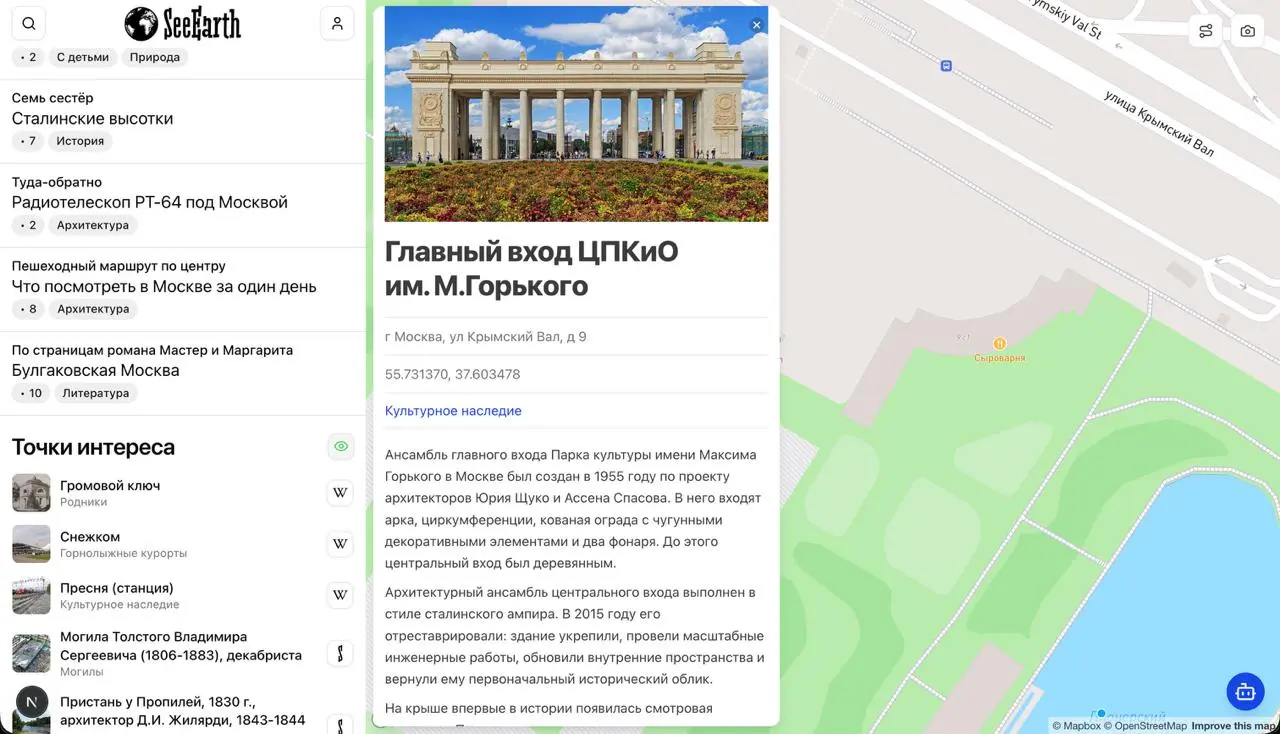Open the Булгаковская Москва route
The image size is (1280, 734).
[96, 370]
